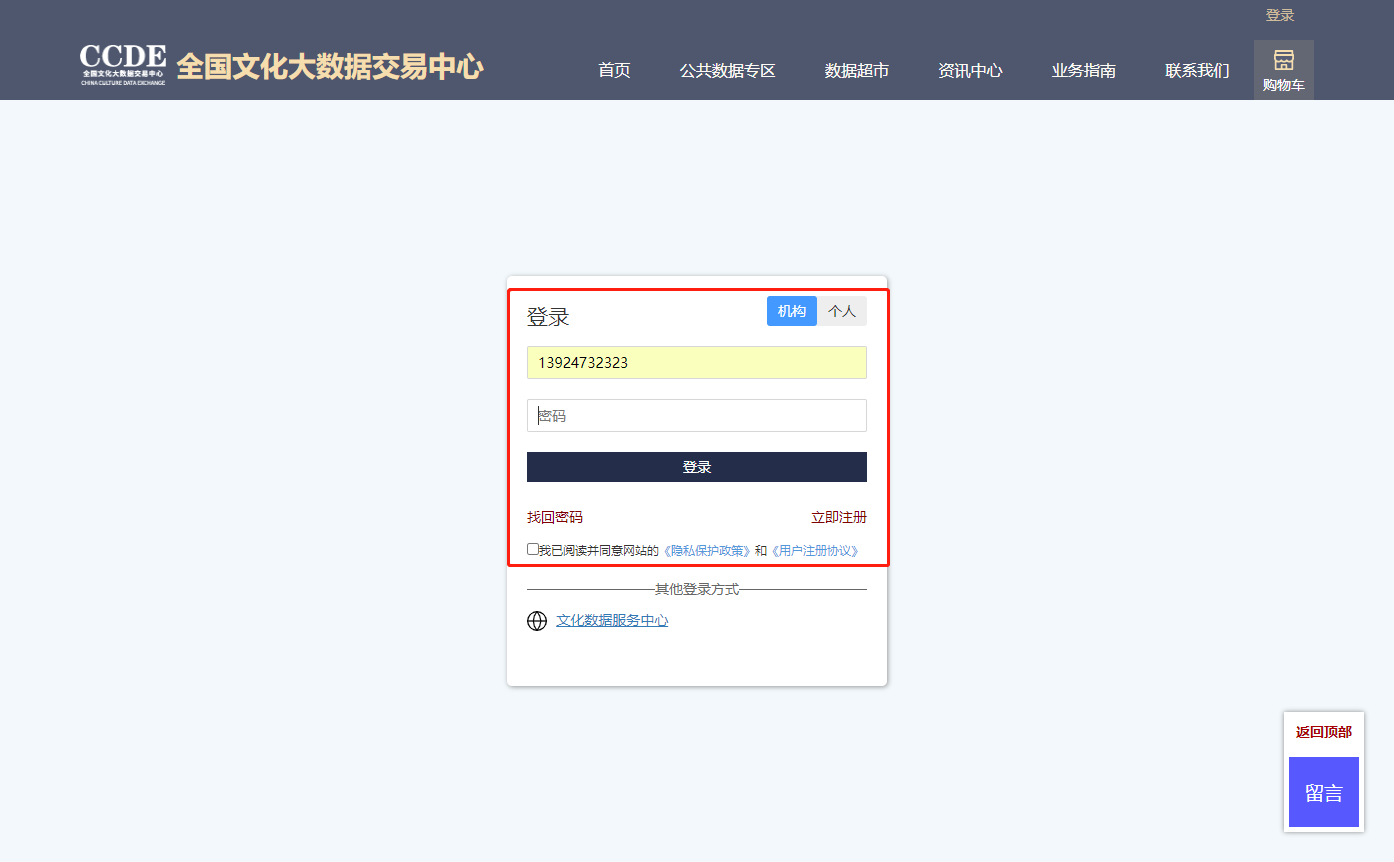This screenshot has height=862, width=1394.
Task: Switch to 个人 login type
Action: point(842,311)
